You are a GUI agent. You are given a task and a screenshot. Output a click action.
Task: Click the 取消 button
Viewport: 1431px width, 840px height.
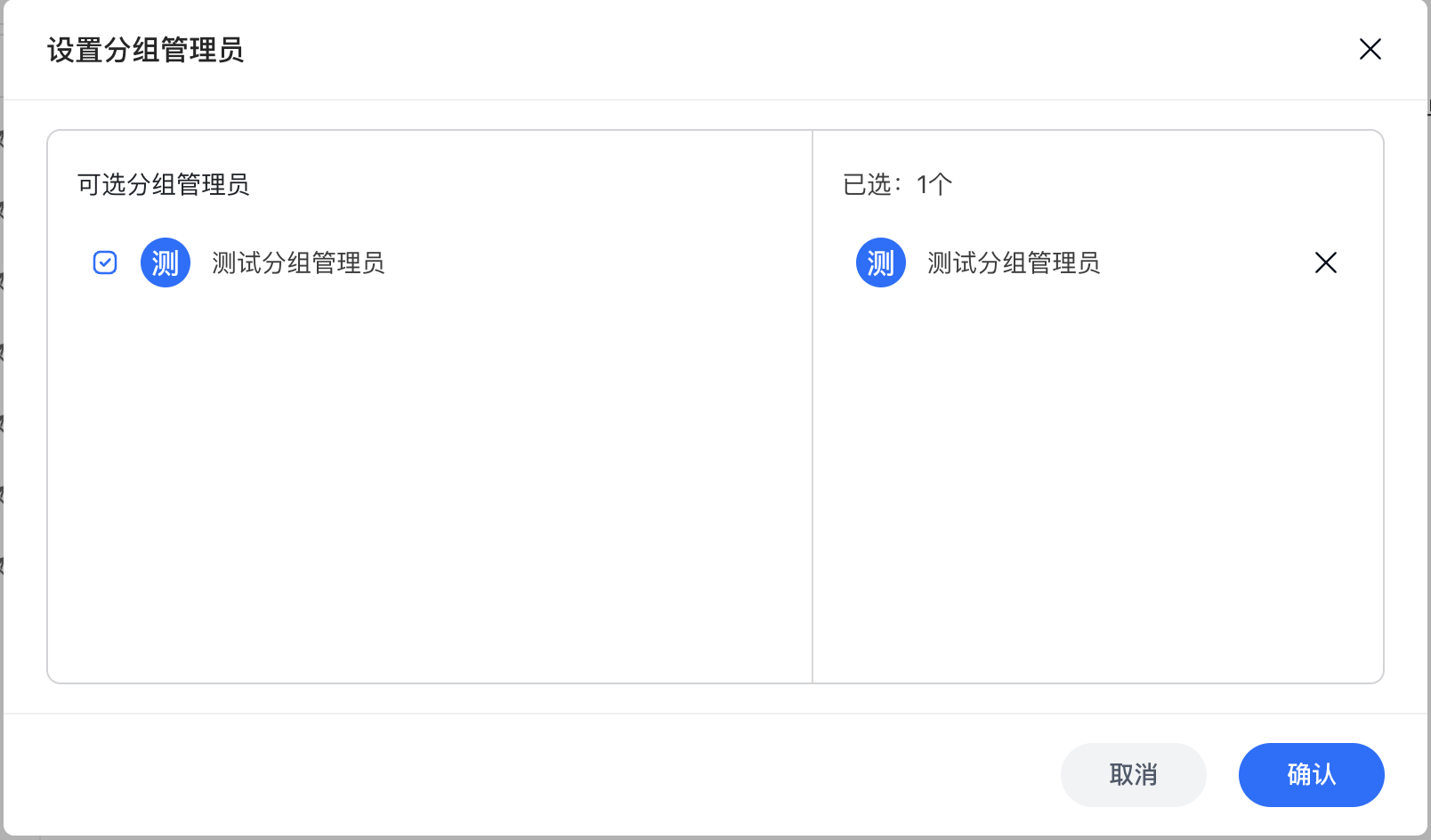pos(1134,775)
